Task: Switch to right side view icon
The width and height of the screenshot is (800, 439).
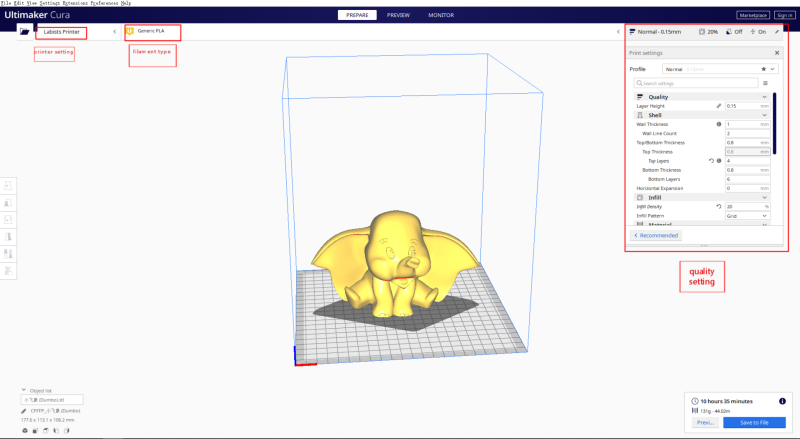Action: click(66, 431)
